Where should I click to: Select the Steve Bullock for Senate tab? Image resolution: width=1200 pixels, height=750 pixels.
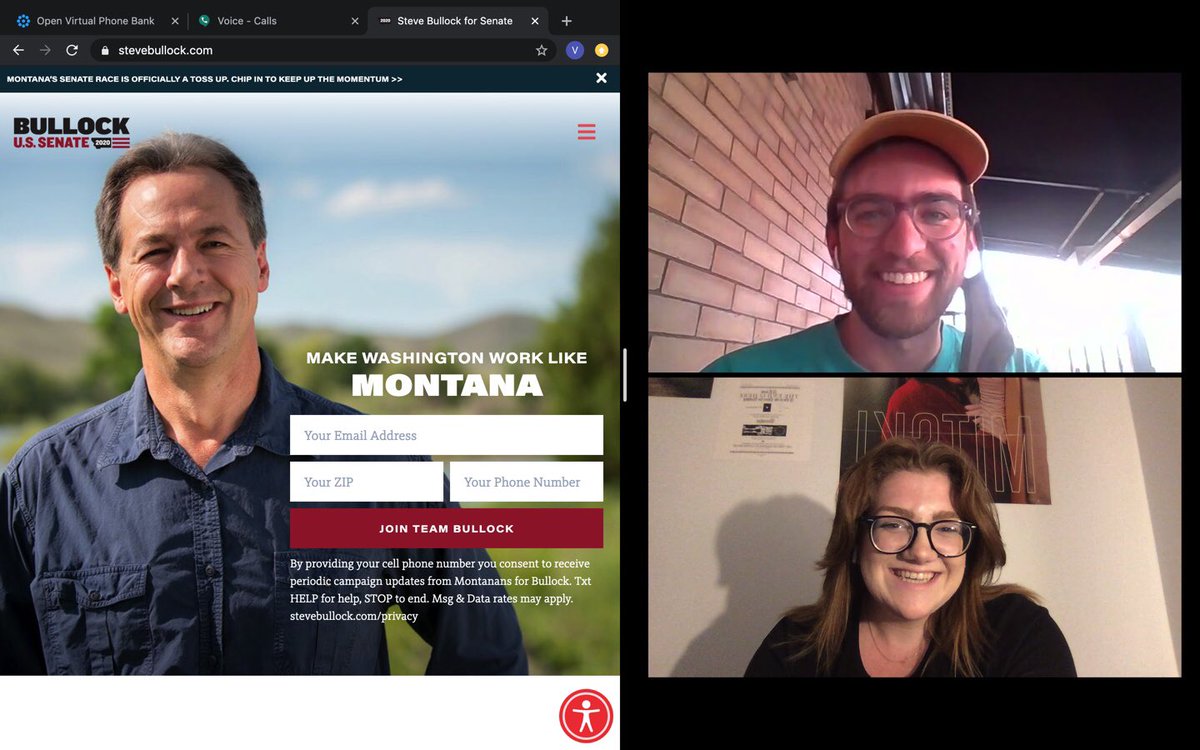457,20
